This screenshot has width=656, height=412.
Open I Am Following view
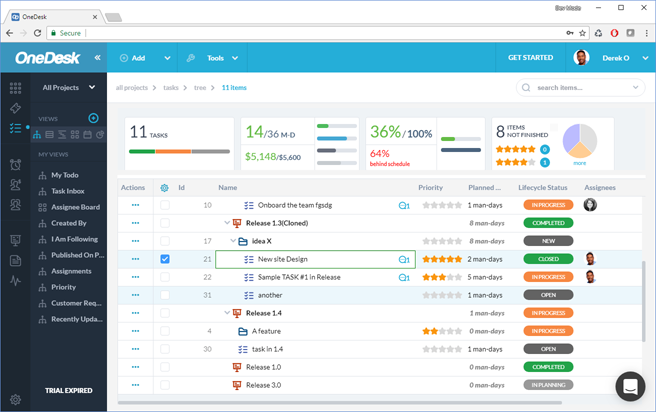pos(74,239)
